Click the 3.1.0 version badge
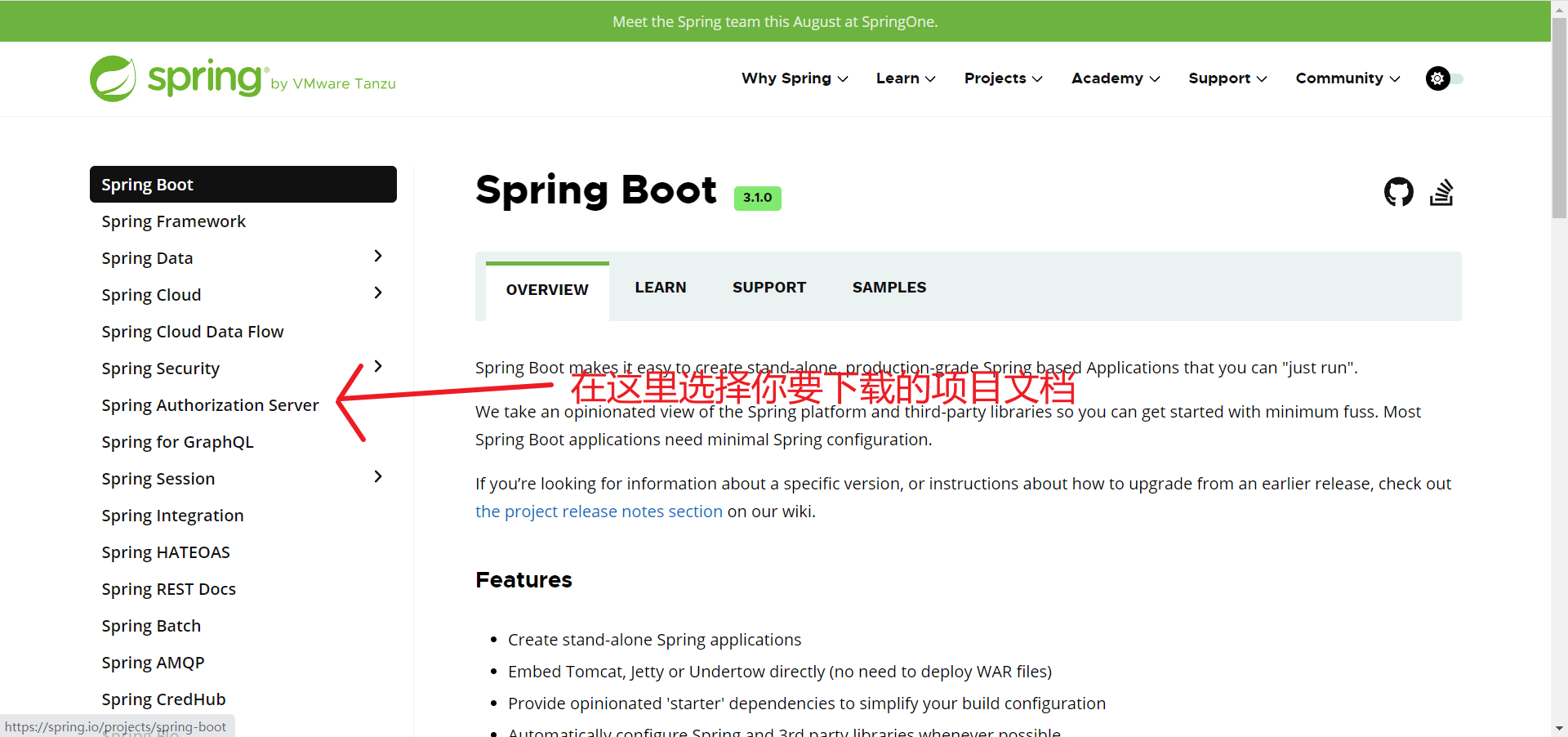Screen dimensions: 1568x737 [x=758, y=198]
